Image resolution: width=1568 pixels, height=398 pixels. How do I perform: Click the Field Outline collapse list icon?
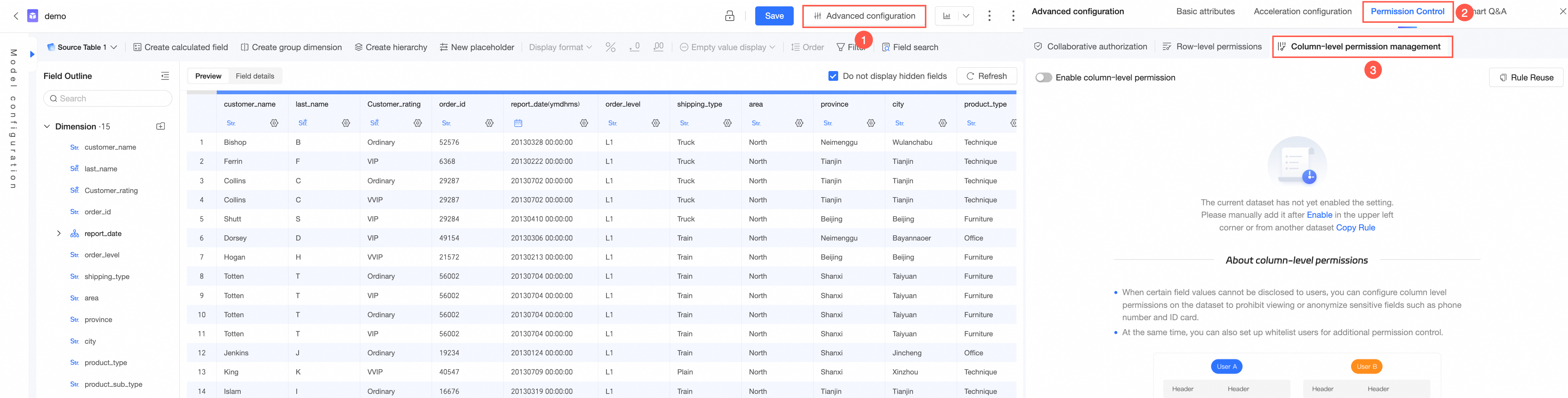pyautogui.click(x=165, y=76)
